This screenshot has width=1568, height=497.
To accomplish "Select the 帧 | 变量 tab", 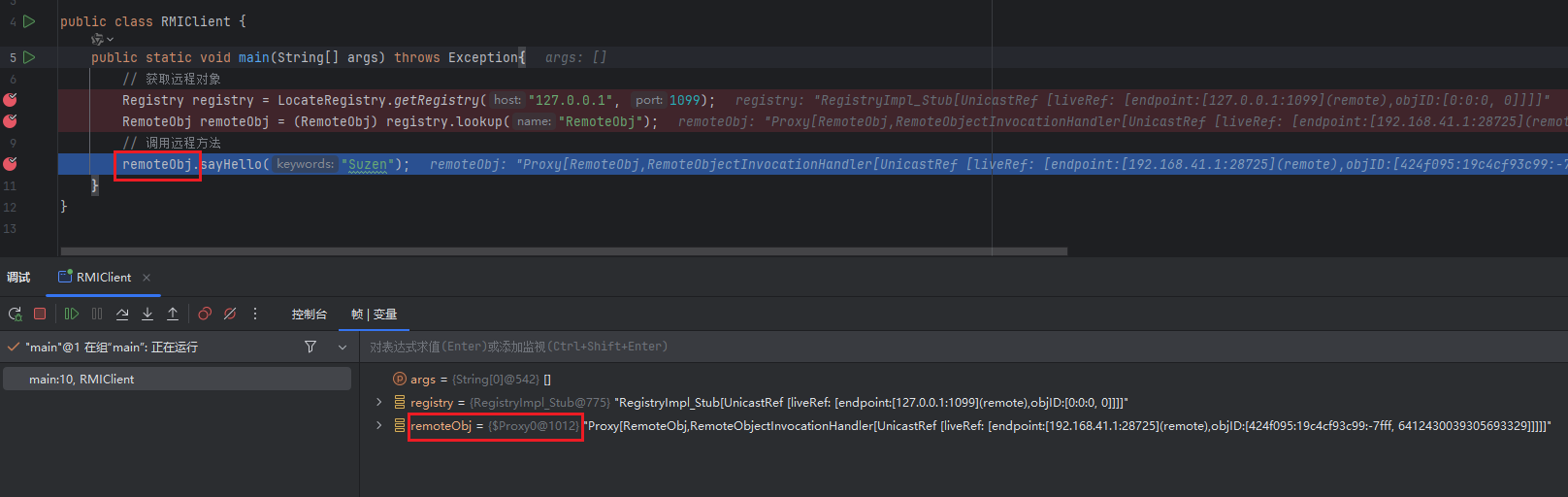I will pos(374,315).
